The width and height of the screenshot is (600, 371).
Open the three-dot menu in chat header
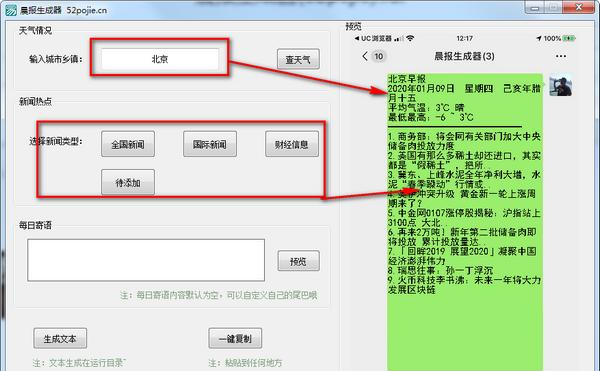pos(561,56)
